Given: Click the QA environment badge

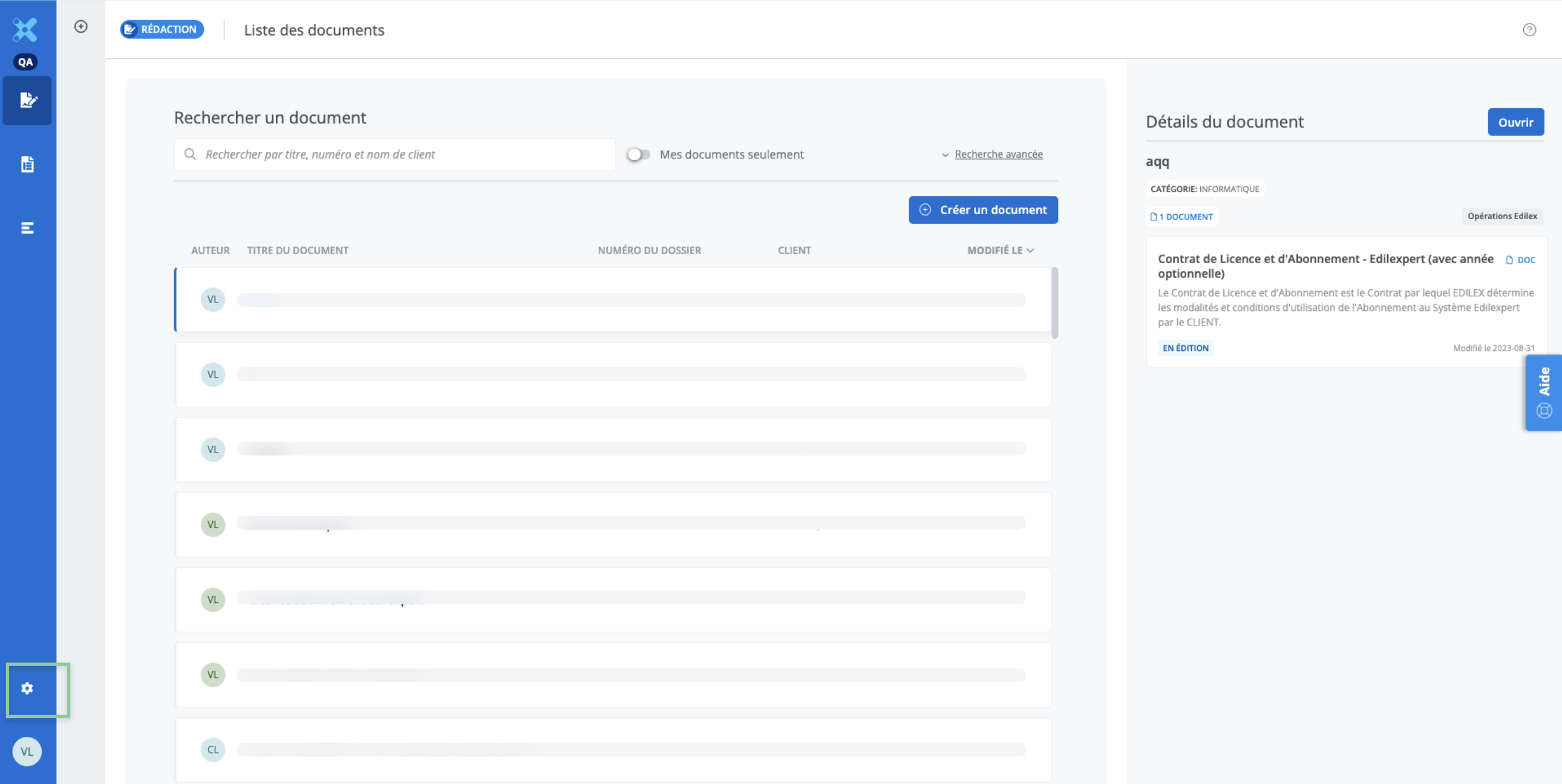Looking at the screenshot, I should 25,62.
